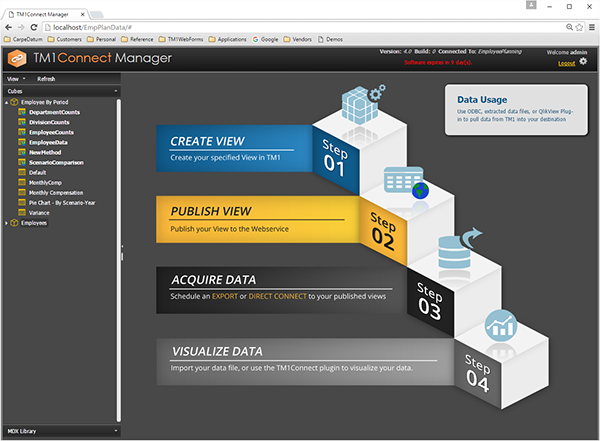Click the Pie Chart view icon
The image size is (600, 441).
point(22,203)
